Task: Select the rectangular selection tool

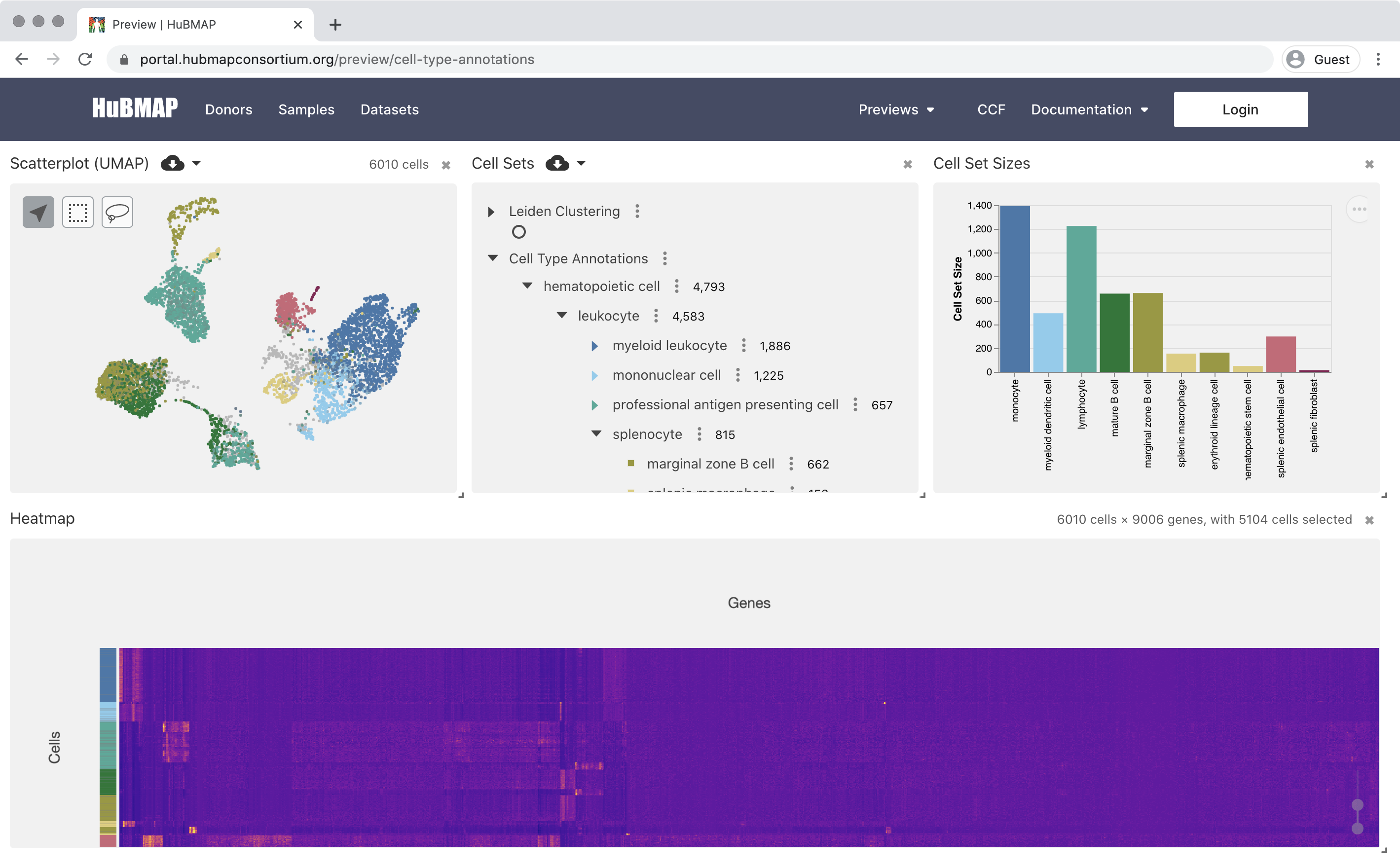Action: (77, 212)
